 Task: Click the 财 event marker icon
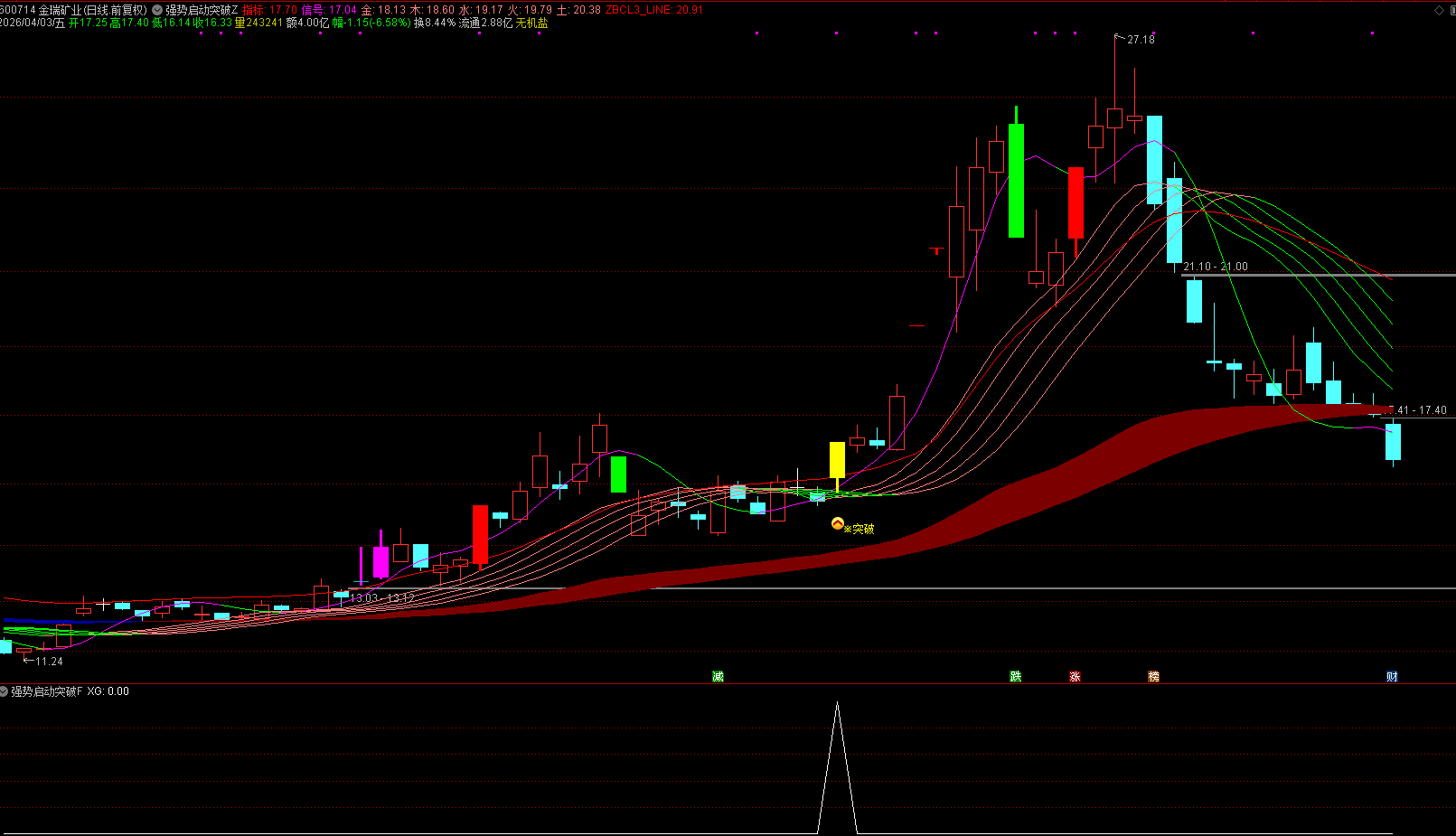(x=1392, y=676)
